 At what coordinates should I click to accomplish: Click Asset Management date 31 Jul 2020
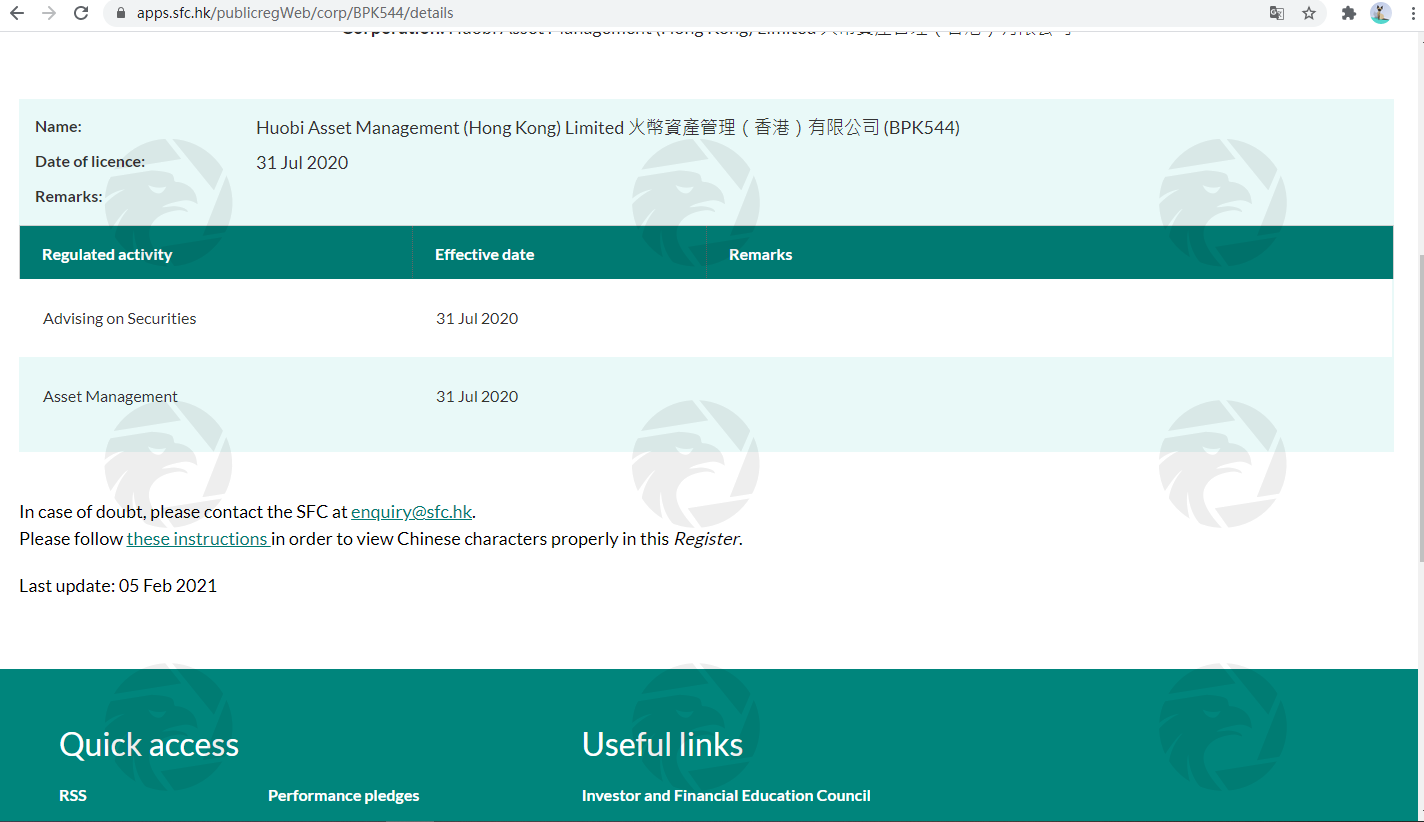click(477, 396)
